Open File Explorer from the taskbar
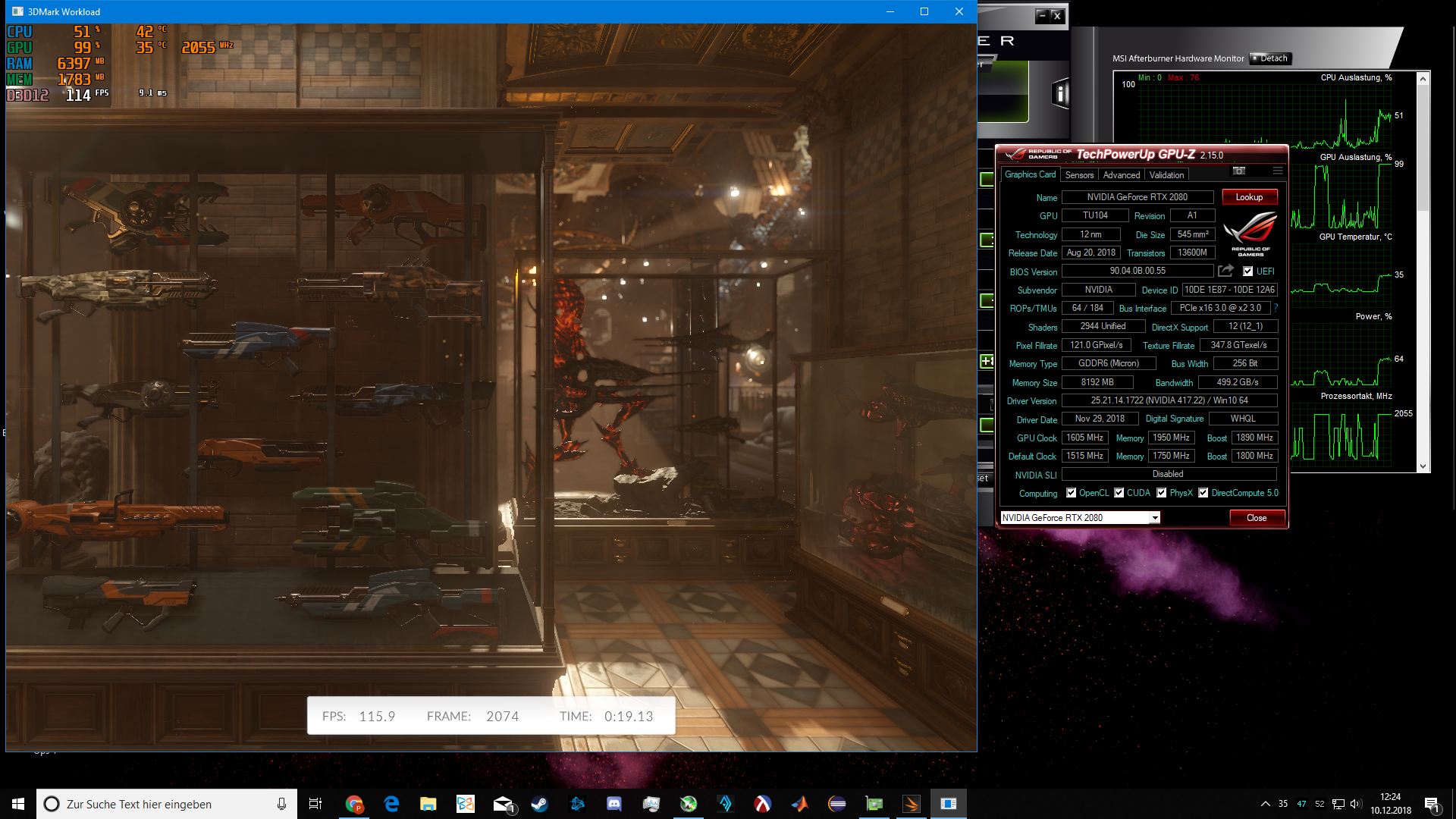Image resolution: width=1456 pixels, height=819 pixels. click(x=428, y=804)
